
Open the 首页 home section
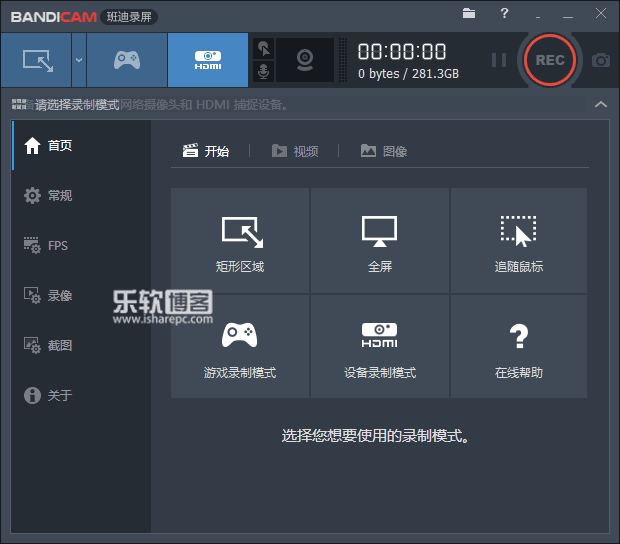[x=81, y=145]
